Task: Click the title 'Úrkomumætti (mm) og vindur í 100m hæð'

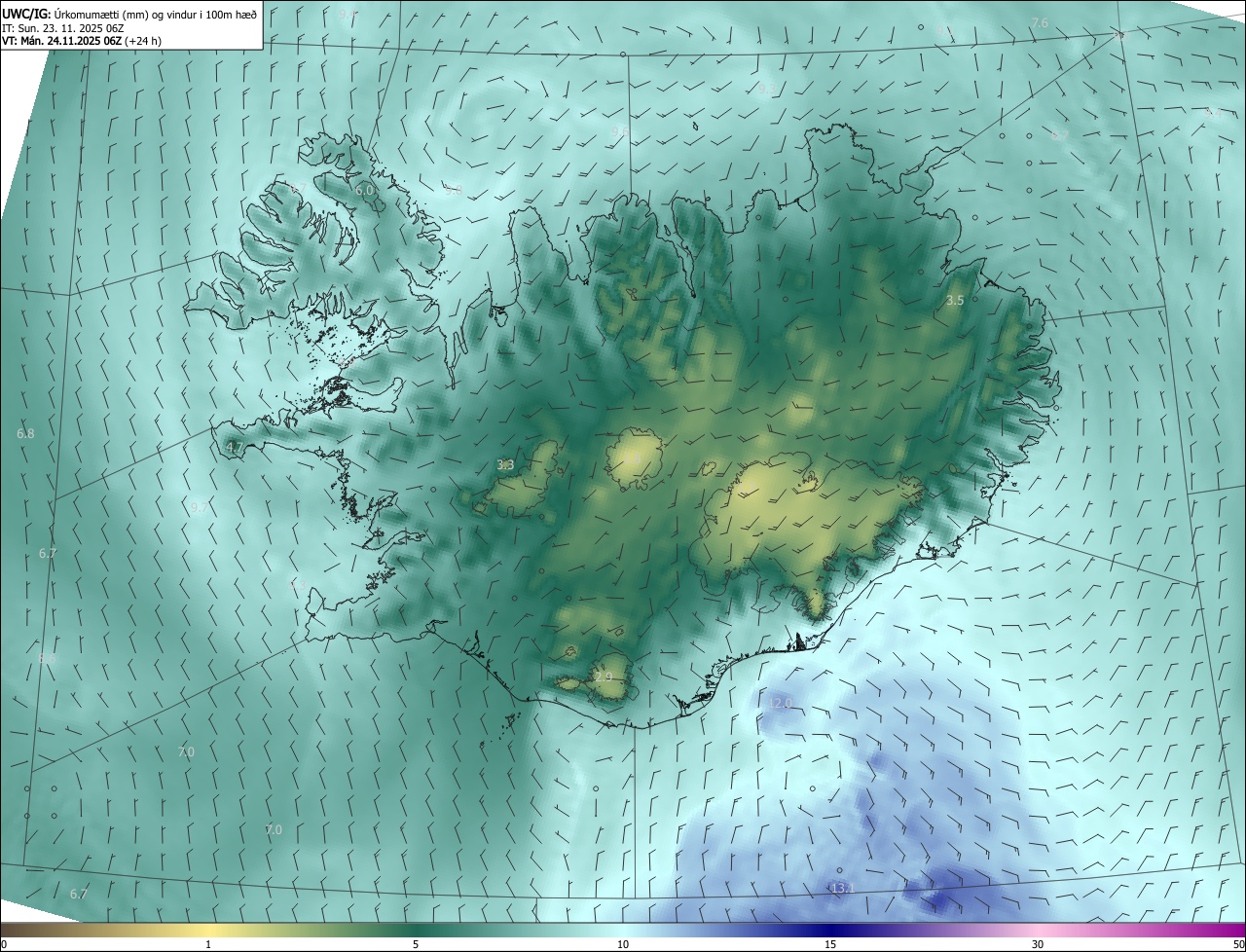Action: point(156,14)
